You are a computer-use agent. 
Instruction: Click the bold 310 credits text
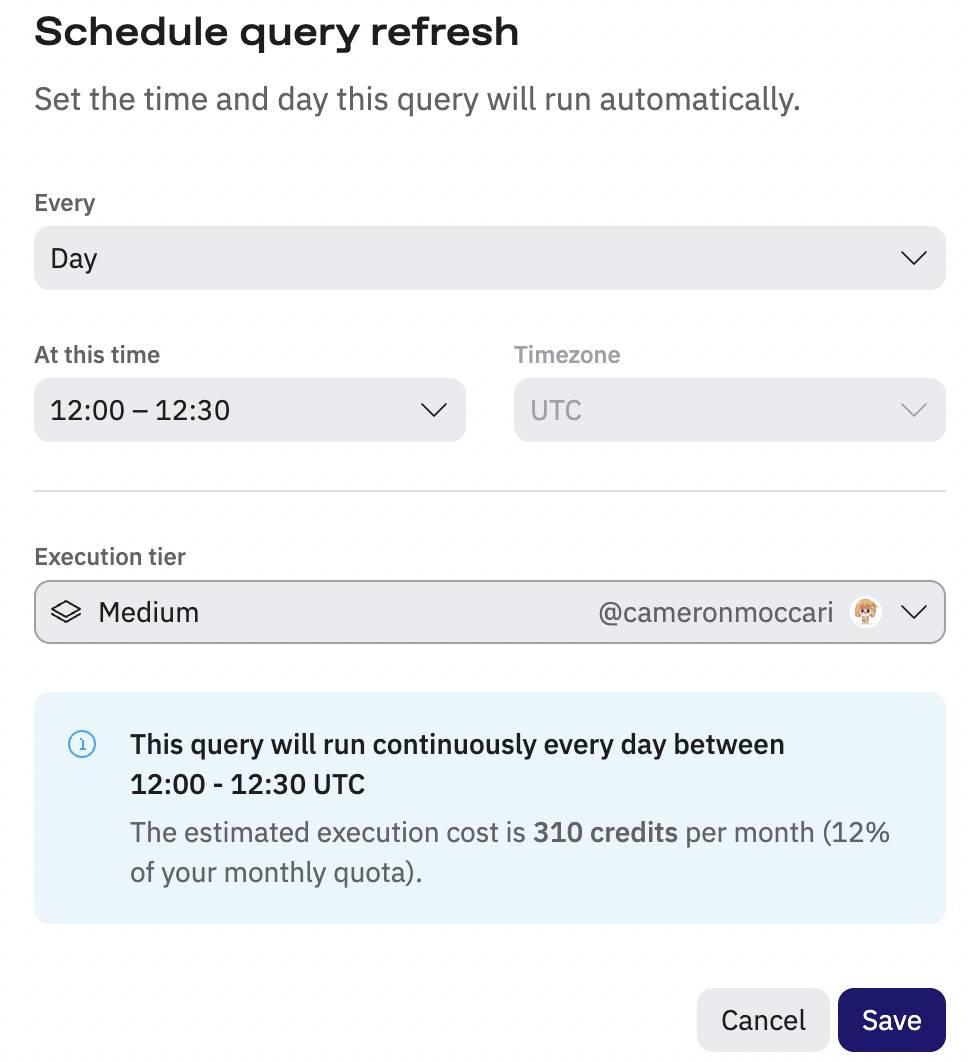[605, 832]
